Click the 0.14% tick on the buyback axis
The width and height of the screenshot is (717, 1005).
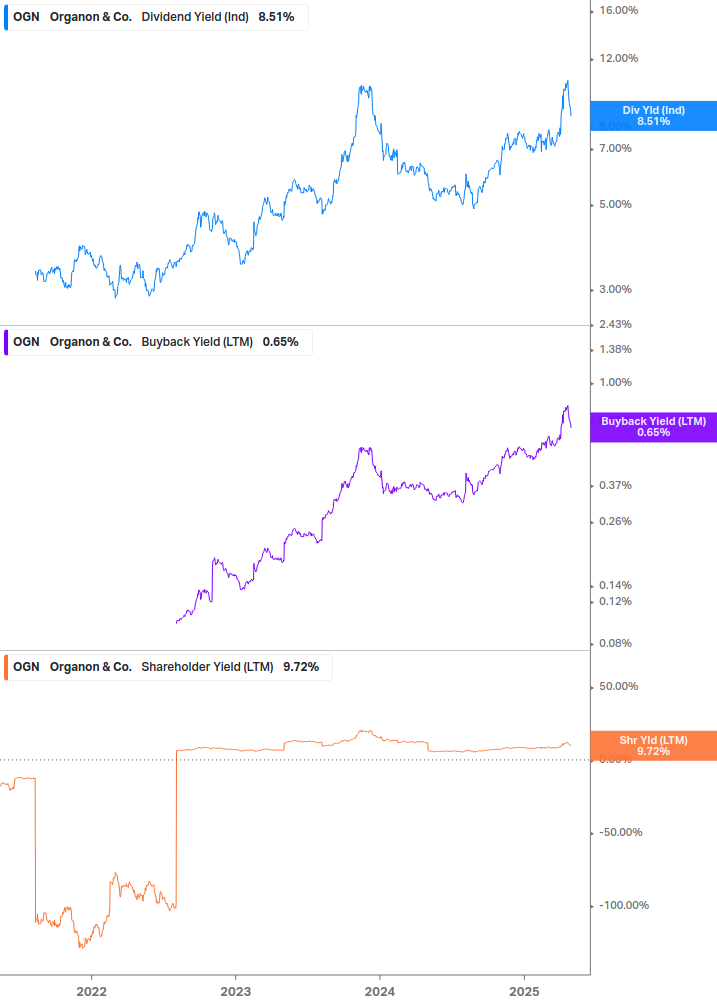[615, 585]
